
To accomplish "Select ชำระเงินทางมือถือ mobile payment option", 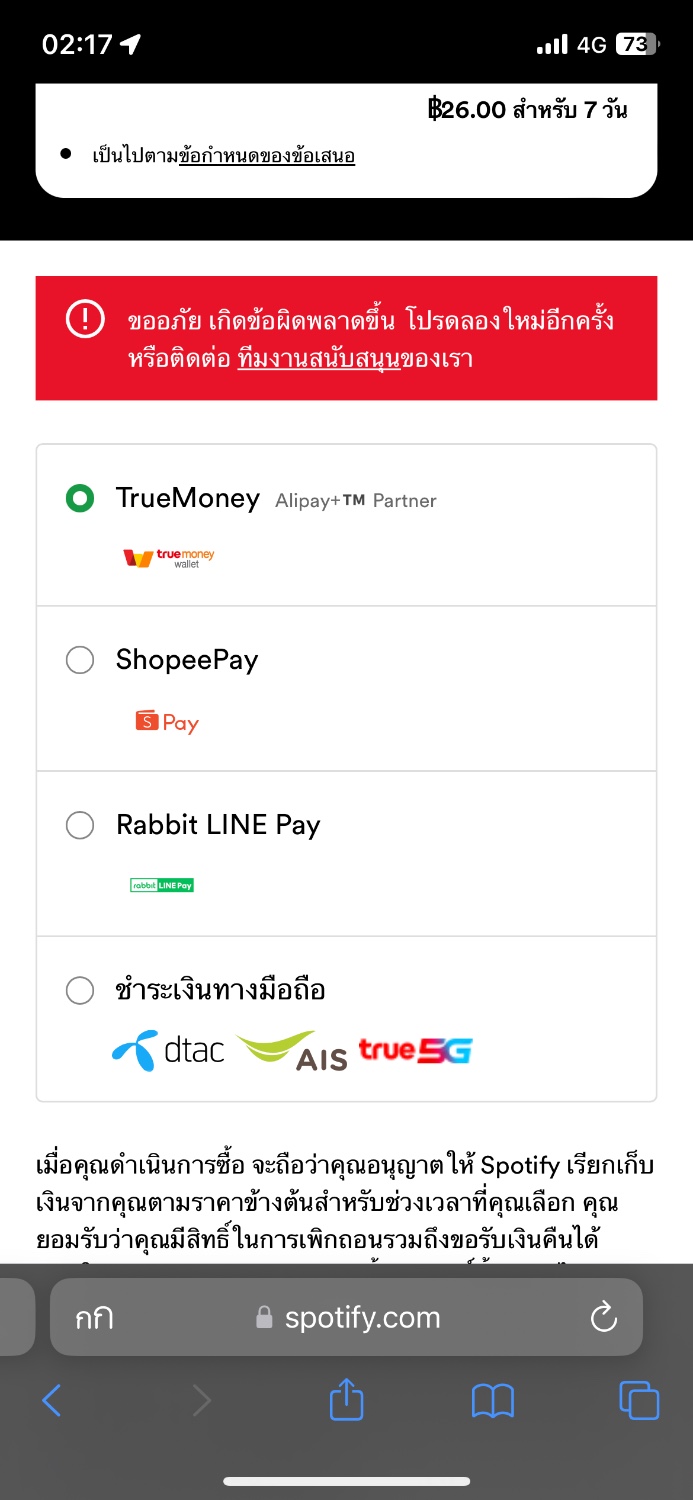I will pos(80,990).
